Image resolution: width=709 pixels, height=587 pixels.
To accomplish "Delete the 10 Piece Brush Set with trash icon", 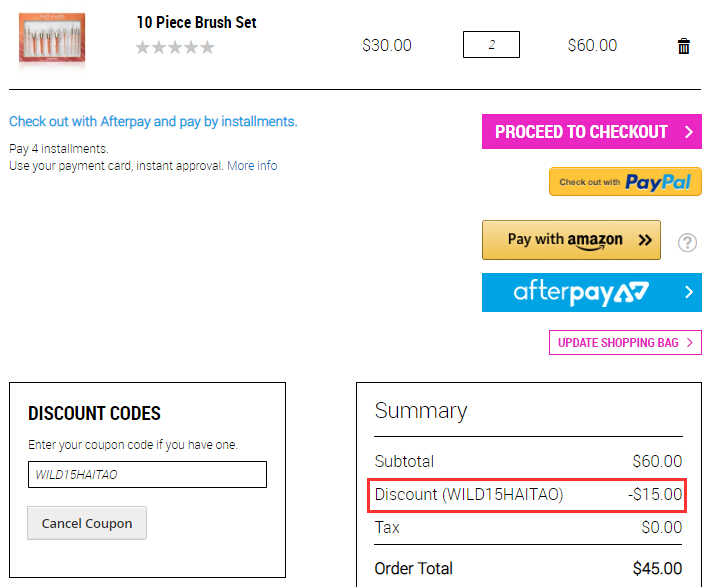I will click(683, 46).
